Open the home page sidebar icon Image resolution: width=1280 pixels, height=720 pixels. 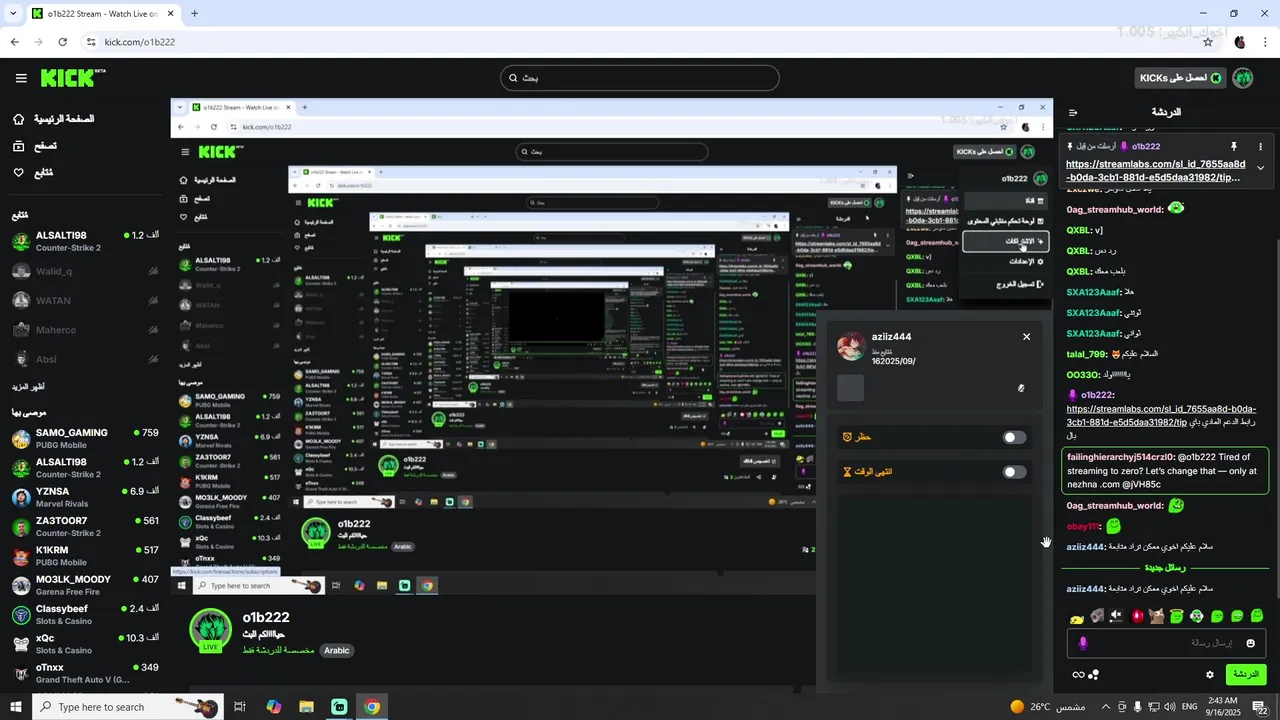(x=18, y=119)
